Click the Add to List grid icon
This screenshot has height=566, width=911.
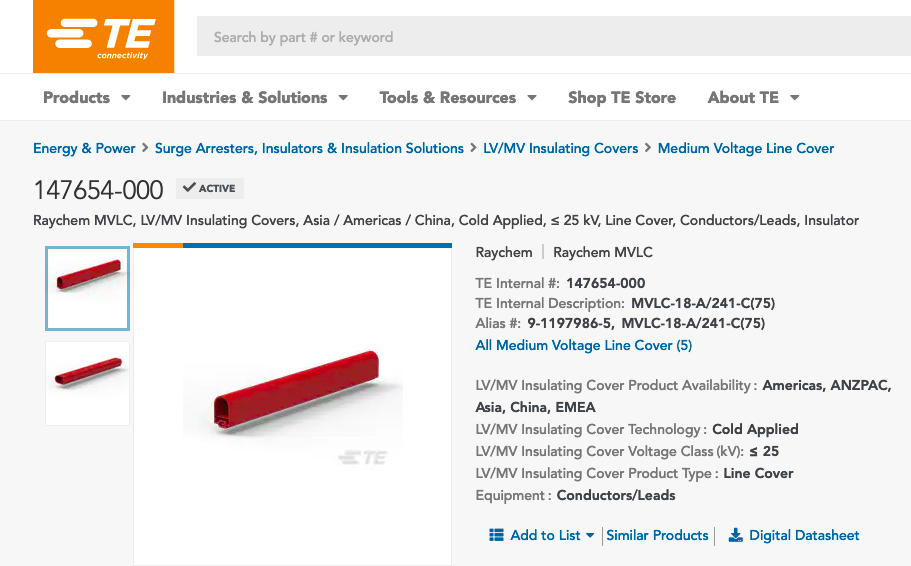coord(496,535)
